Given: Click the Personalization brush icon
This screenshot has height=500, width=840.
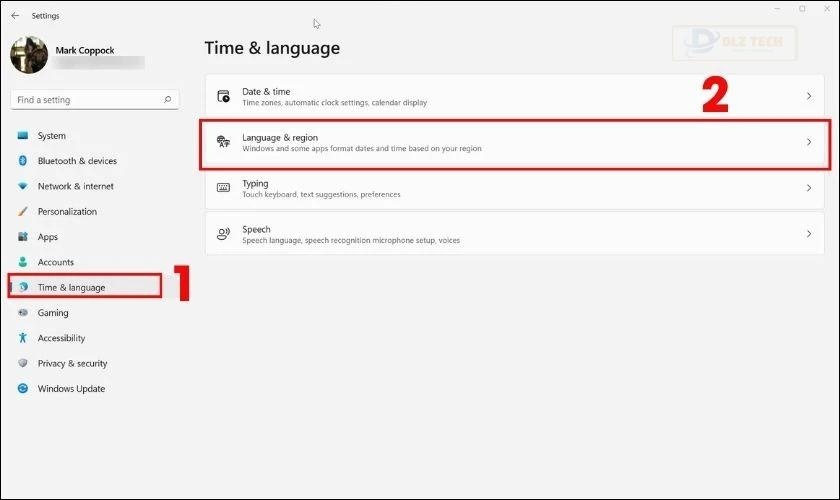Looking at the screenshot, I should pos(22,211).
